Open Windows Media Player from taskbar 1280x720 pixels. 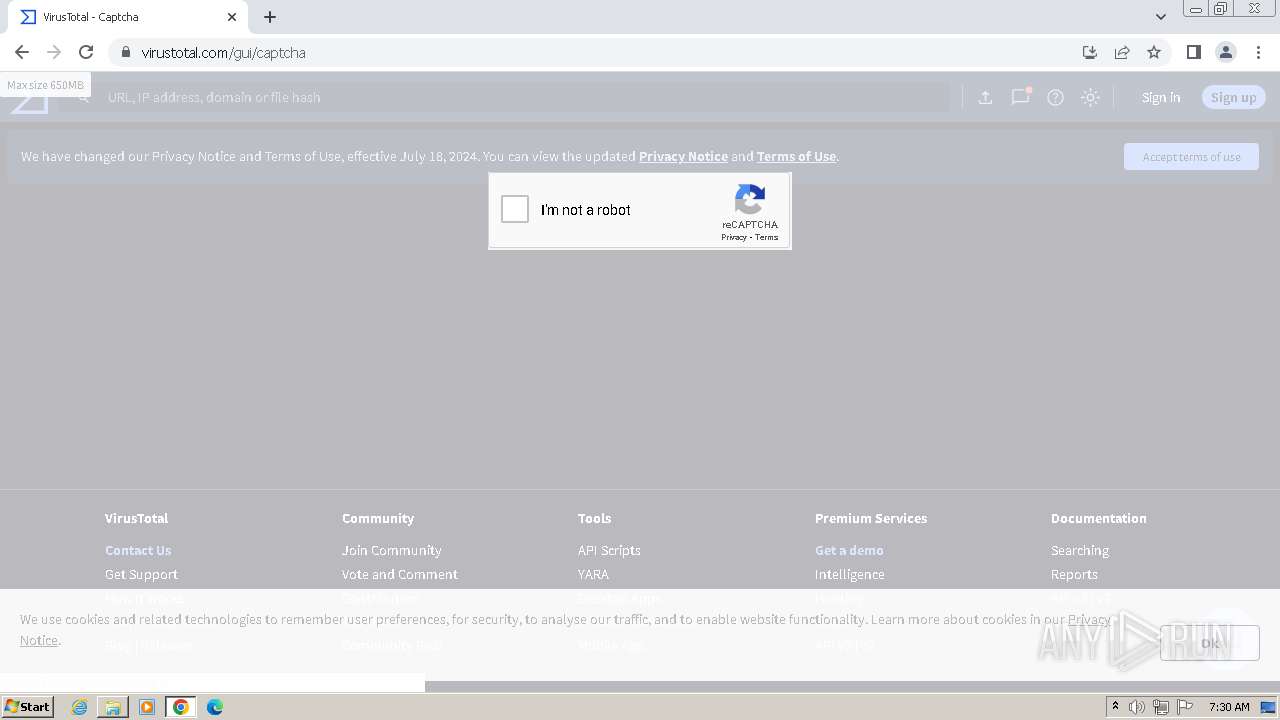[x=147, y=707]
